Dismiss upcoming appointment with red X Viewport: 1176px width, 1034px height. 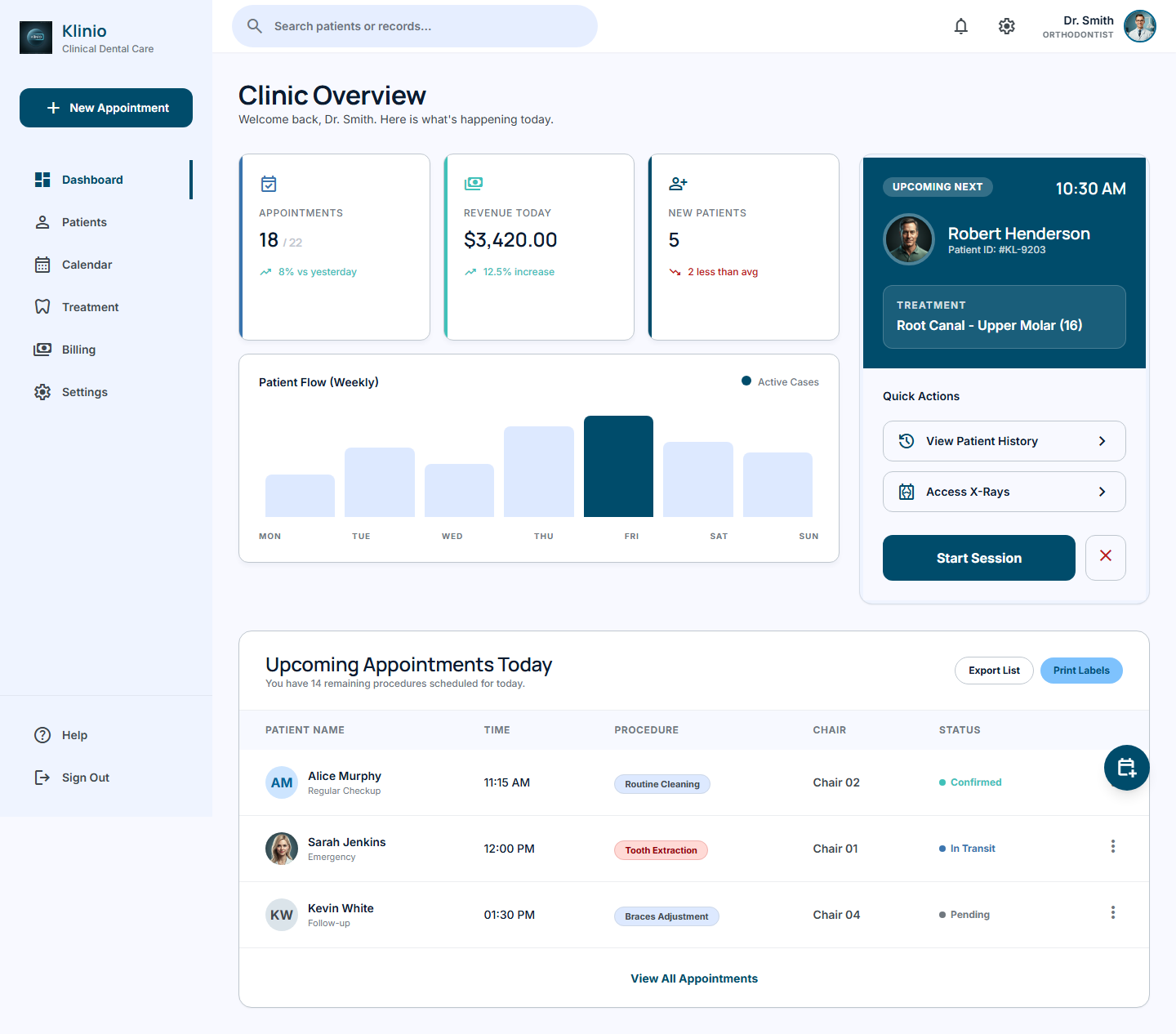1106,558
